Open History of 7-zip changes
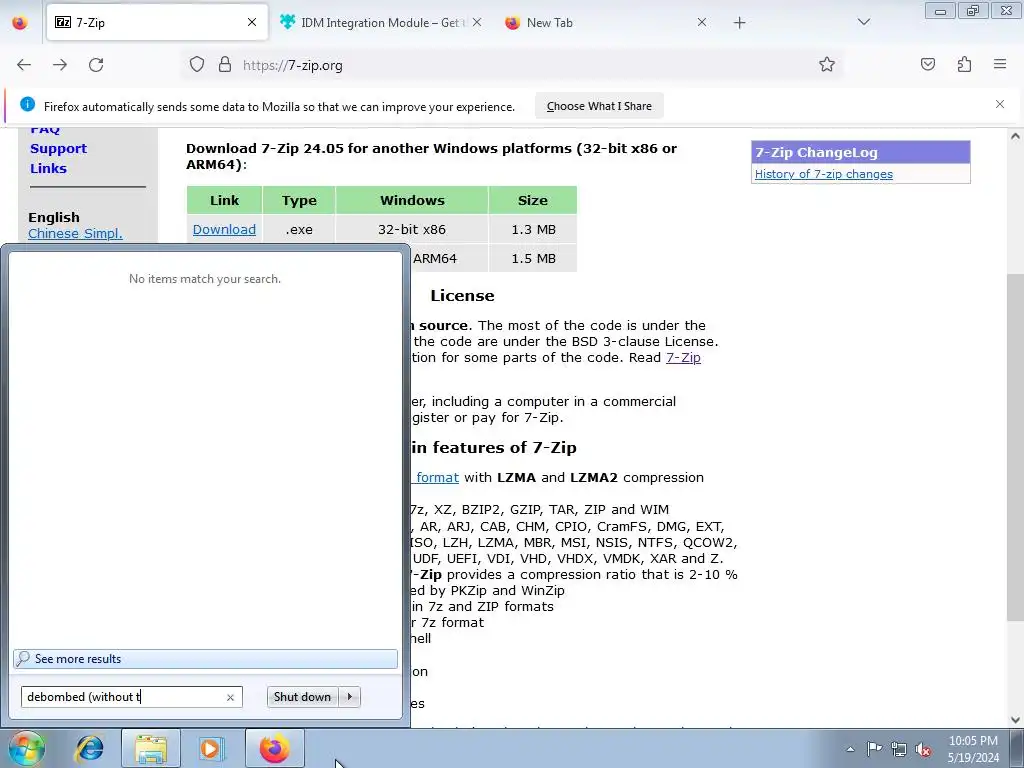Viewport: 1024px width, 768px height. [824, 174]
